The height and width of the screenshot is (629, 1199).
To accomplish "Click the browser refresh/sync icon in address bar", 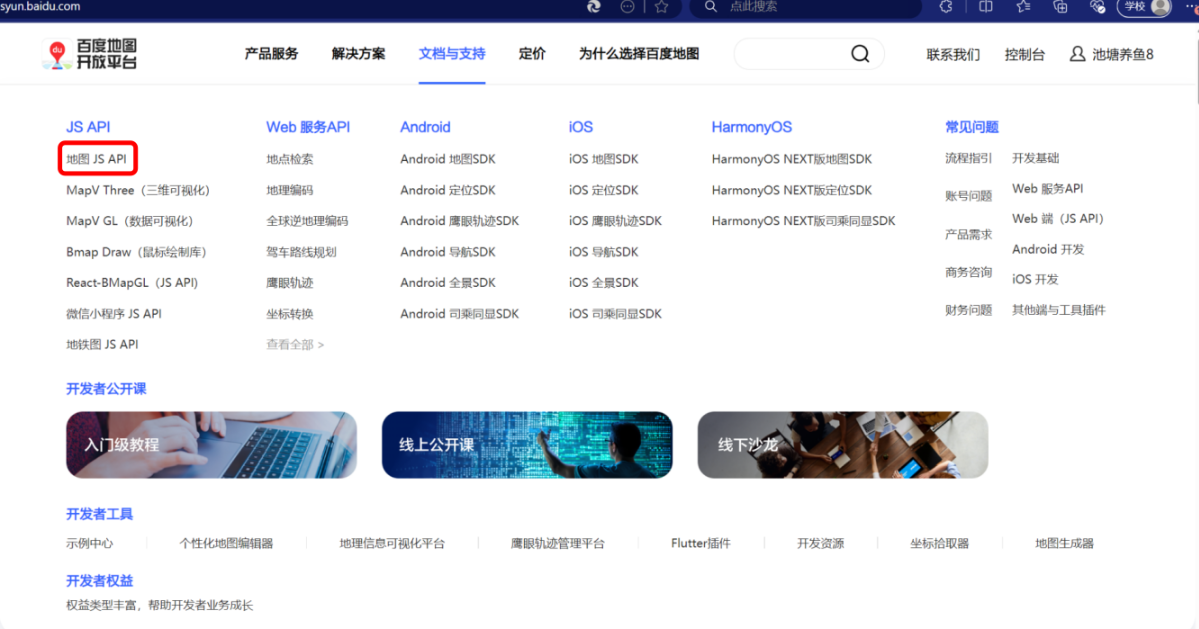I will [x=593, y=7].
